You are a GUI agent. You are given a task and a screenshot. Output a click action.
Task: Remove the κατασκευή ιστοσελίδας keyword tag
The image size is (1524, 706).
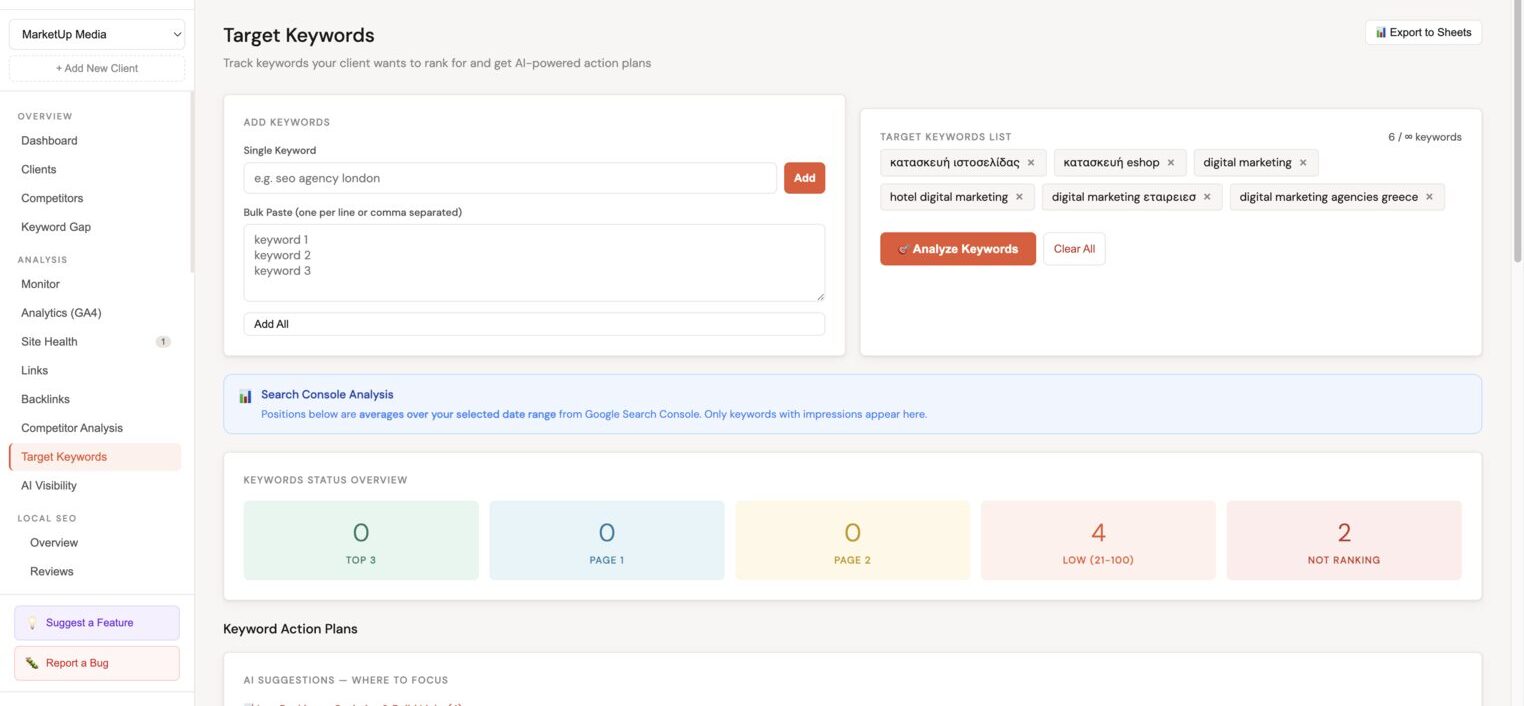pos(1031,163)
